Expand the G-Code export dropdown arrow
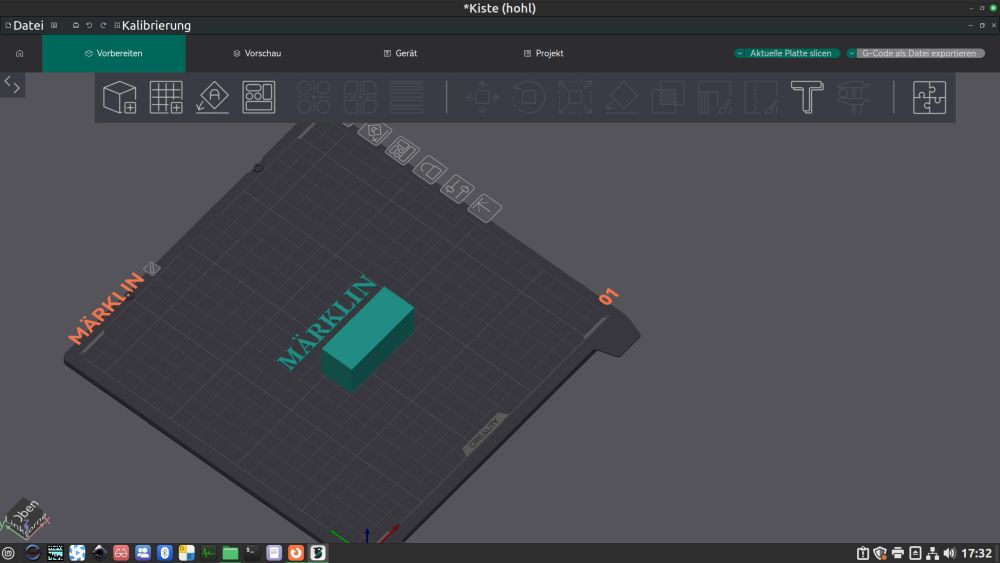This screenshot has width=1000, height=563. pos(852,53)
